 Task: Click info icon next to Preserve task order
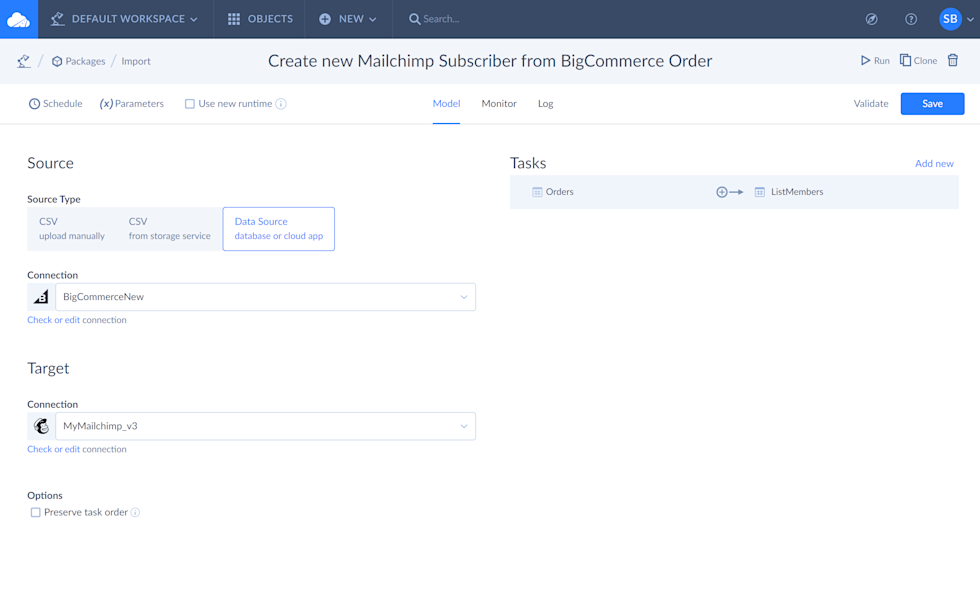[x=136, y=513]
